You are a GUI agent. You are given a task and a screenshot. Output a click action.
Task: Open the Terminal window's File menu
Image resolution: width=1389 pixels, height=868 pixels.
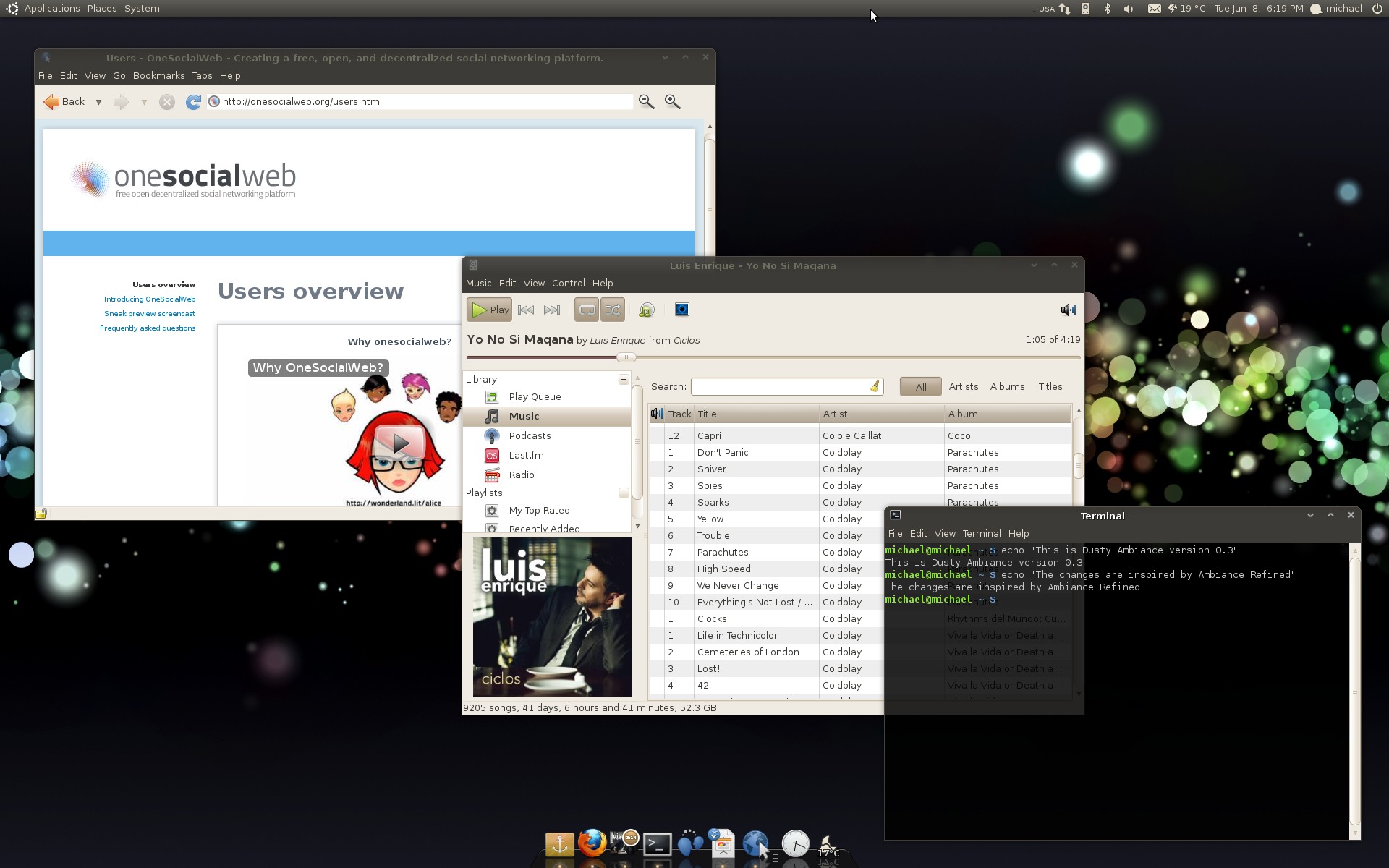pos(895,533)
